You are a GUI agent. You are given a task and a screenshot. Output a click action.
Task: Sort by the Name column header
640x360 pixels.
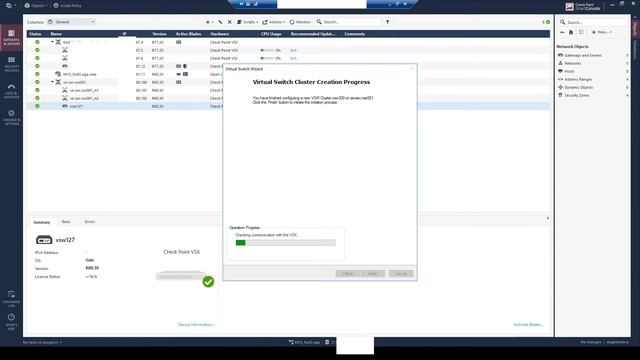pos(56,34)
